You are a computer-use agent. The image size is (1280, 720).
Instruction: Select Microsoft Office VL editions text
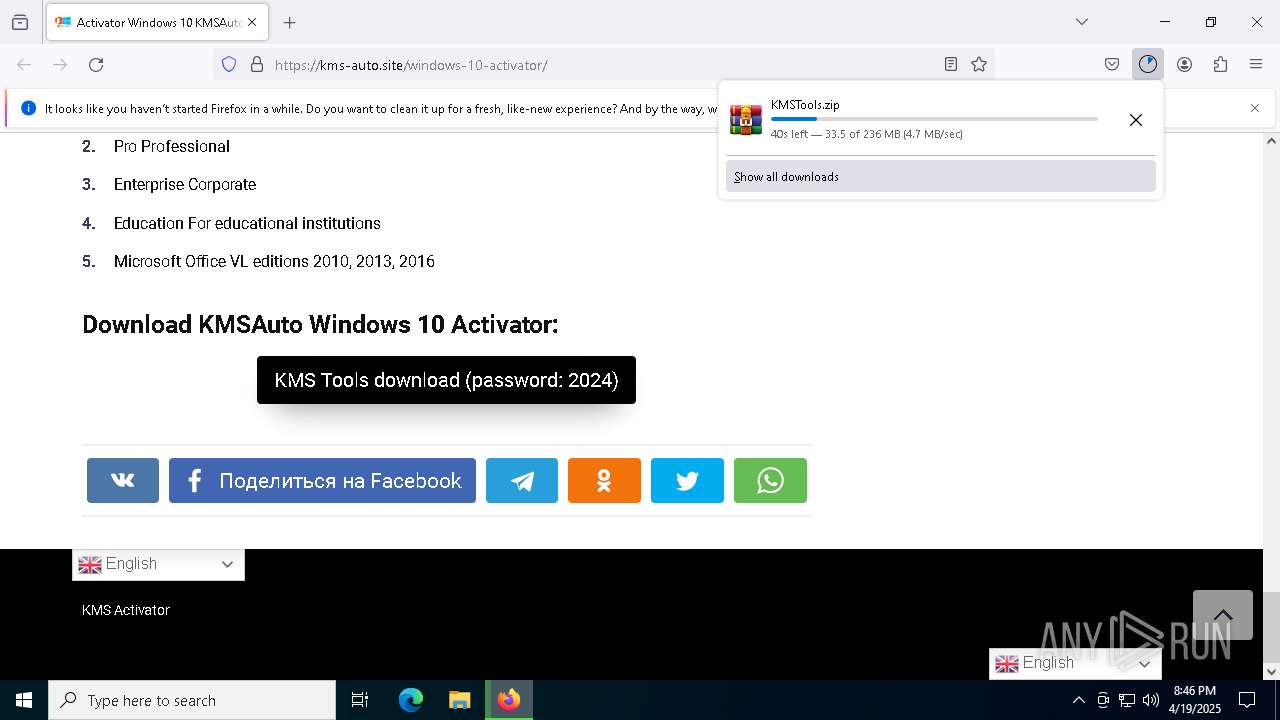click(x=274, y=261)
